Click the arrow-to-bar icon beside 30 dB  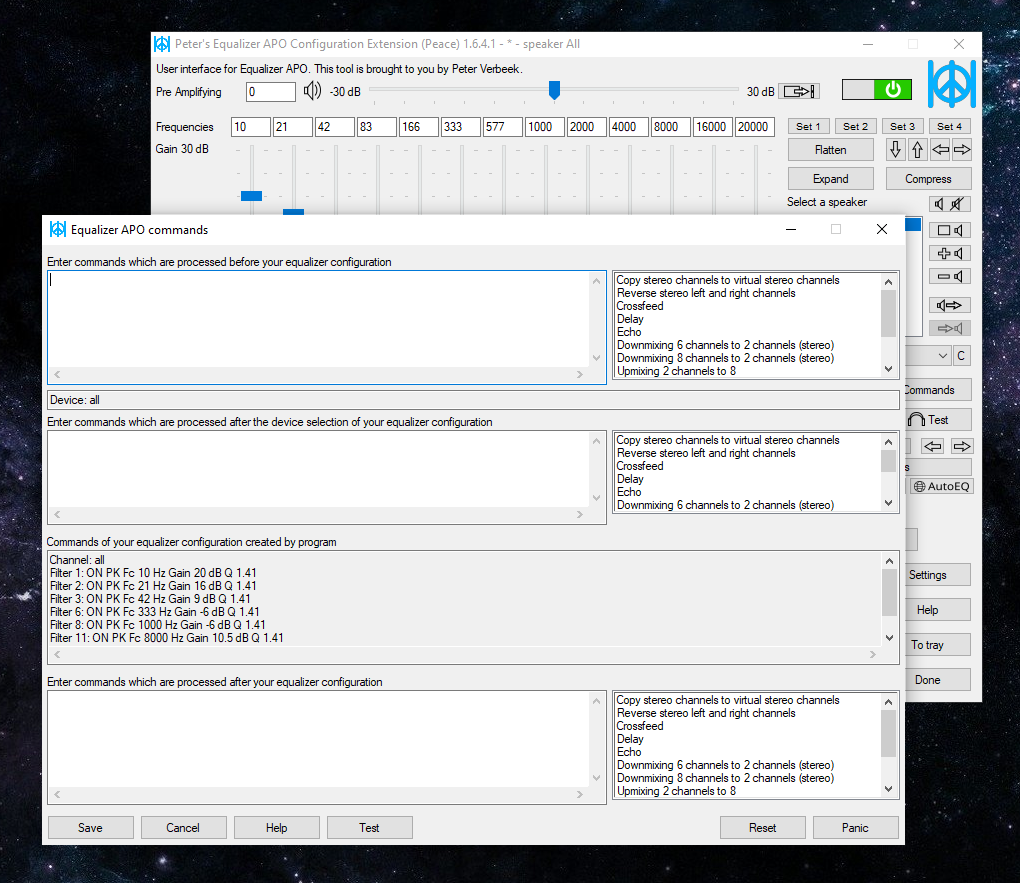click(x=799, y=91)
